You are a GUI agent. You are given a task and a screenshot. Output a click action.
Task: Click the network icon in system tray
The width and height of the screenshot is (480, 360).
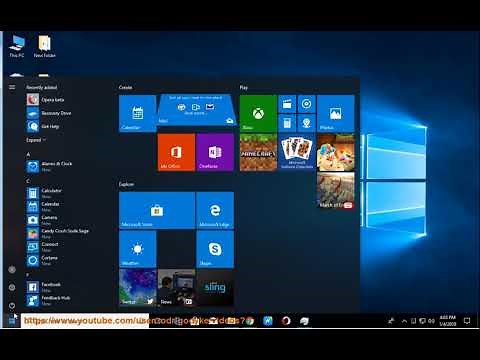click(422, 321)
